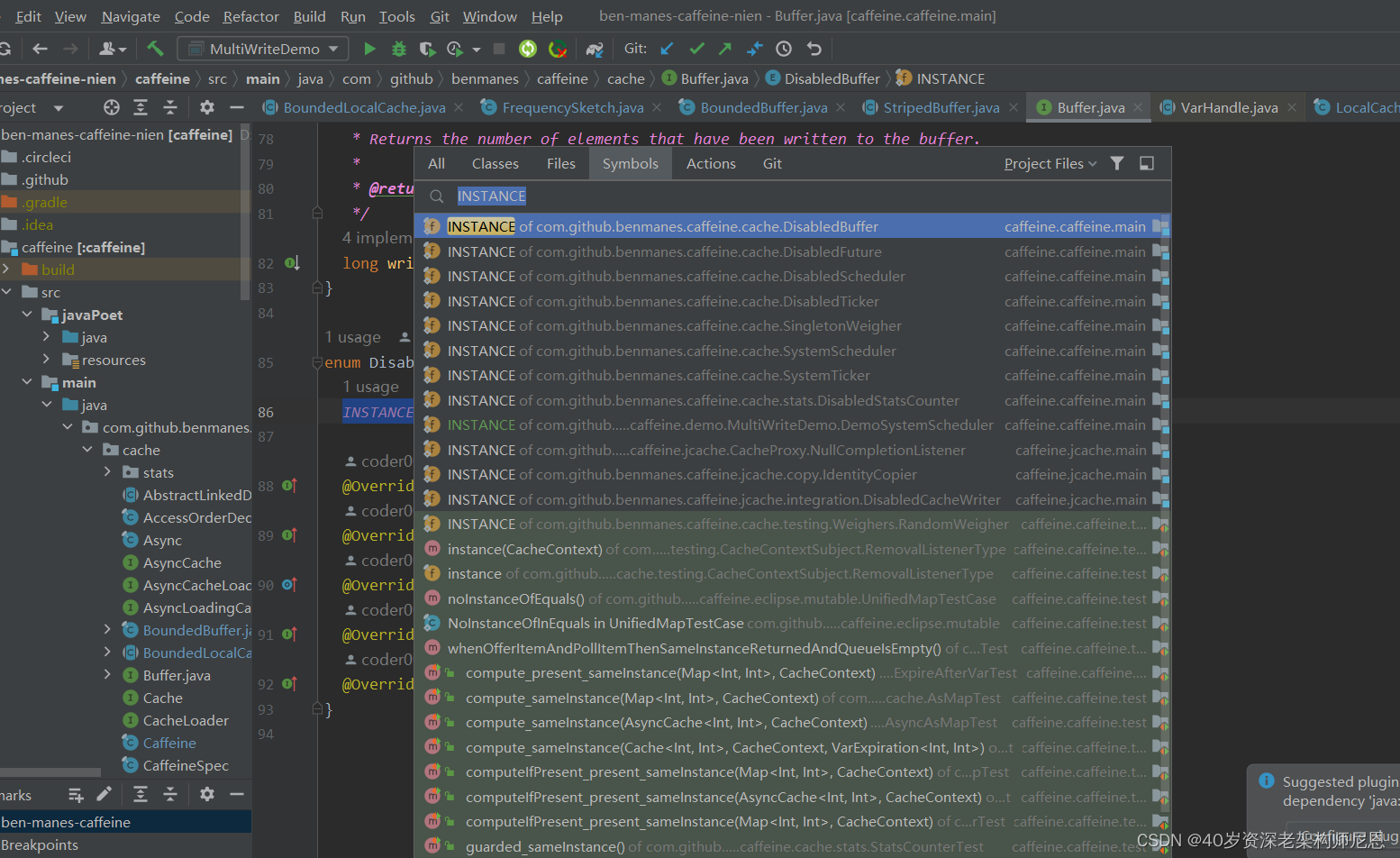Switch to the Git search tab
This screenshot has width=1400, height=858.
[772, 163]
